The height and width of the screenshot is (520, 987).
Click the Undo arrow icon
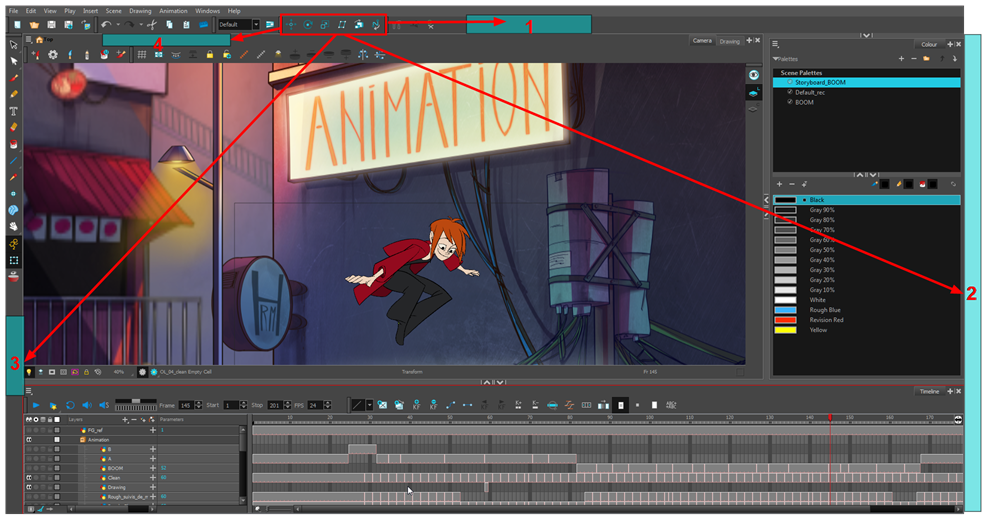(x=106, y=25)
